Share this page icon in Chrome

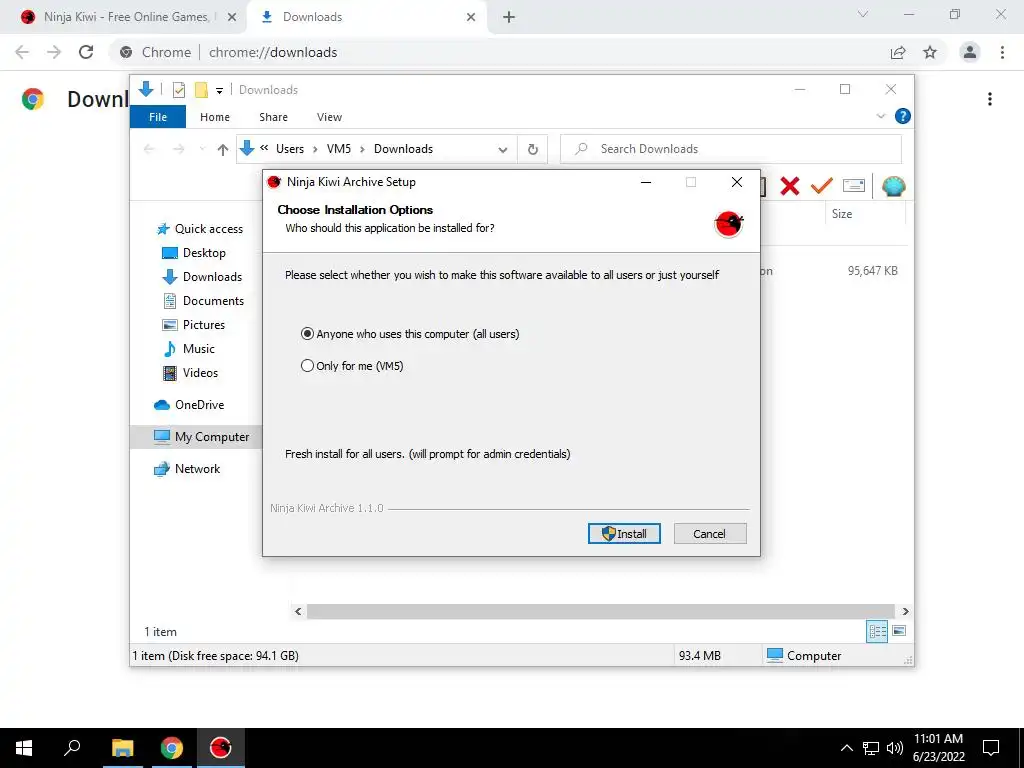pyautogui.click(x=898, y=52)
